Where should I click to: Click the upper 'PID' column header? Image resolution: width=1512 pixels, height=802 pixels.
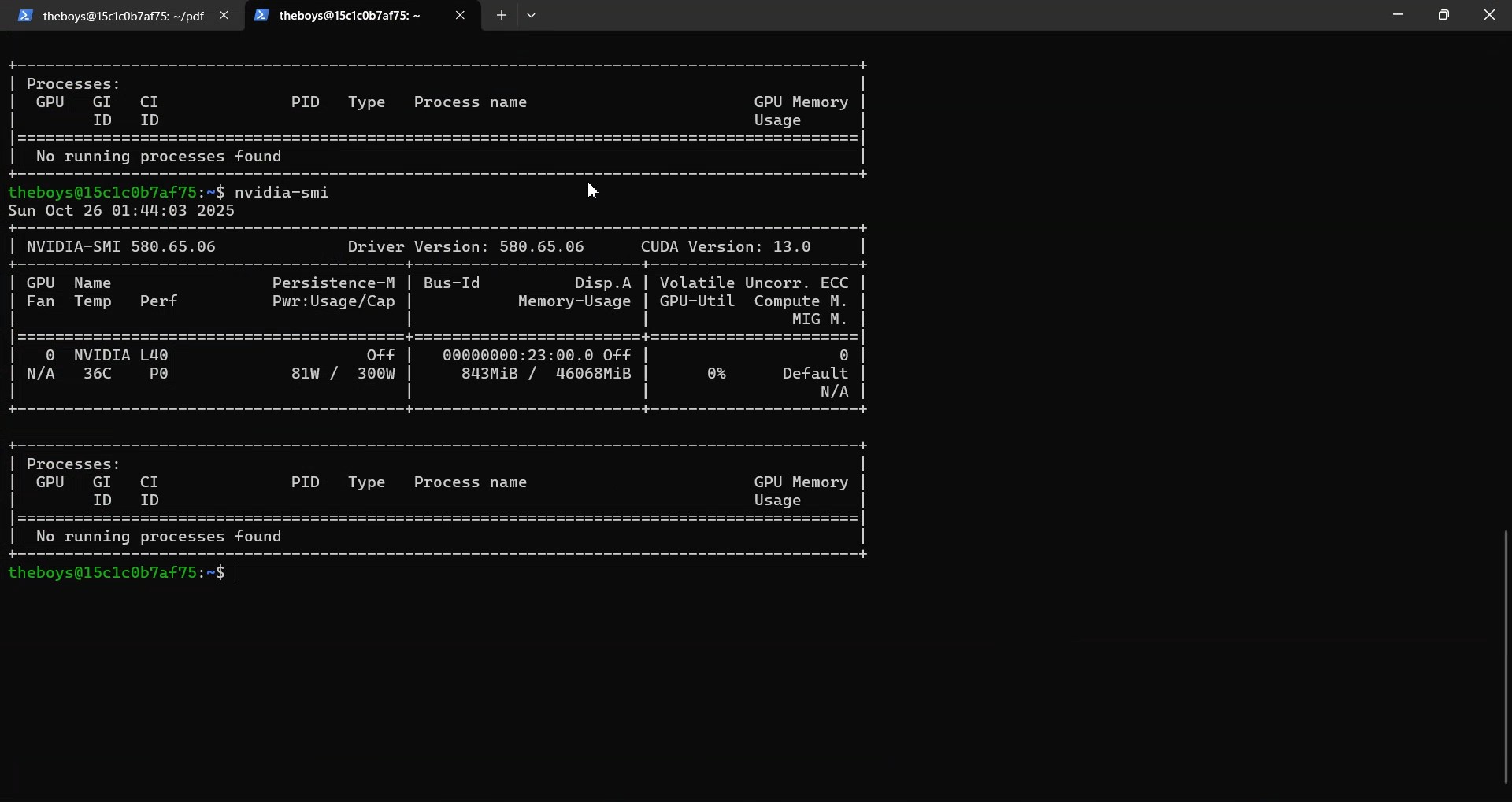coord(306,102)
